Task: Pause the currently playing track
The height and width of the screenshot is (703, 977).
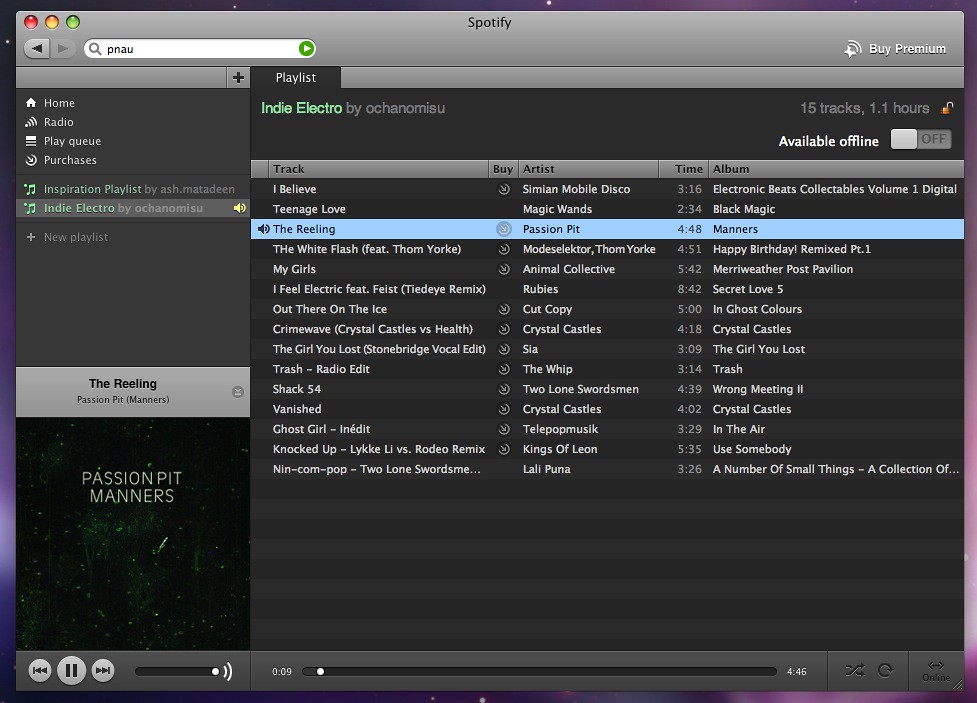Action: 71,671
